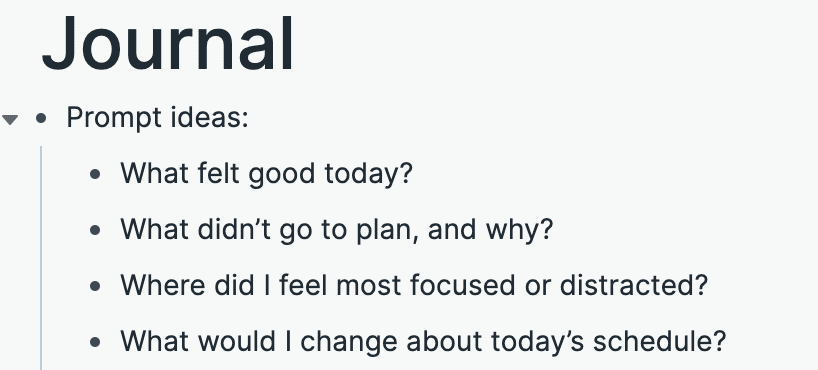This screenshot has height=370, width=818.
Task: Click the What would I change about today's schedule line
Action: [x=423, y=342]
